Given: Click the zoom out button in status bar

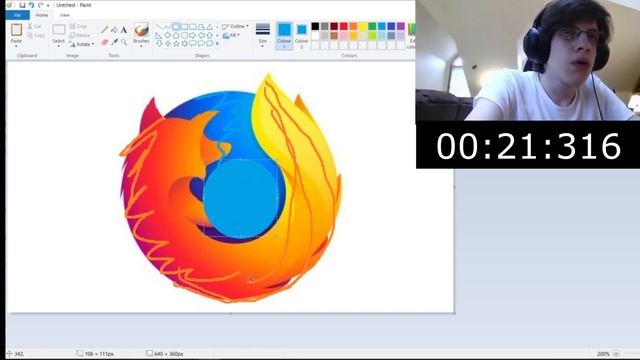Looking at the screenshot, I should pos(616,353).
